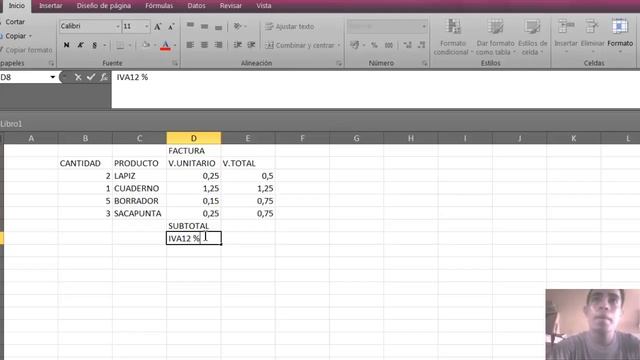
Task: Align text to top of cell
Action: 190,27
